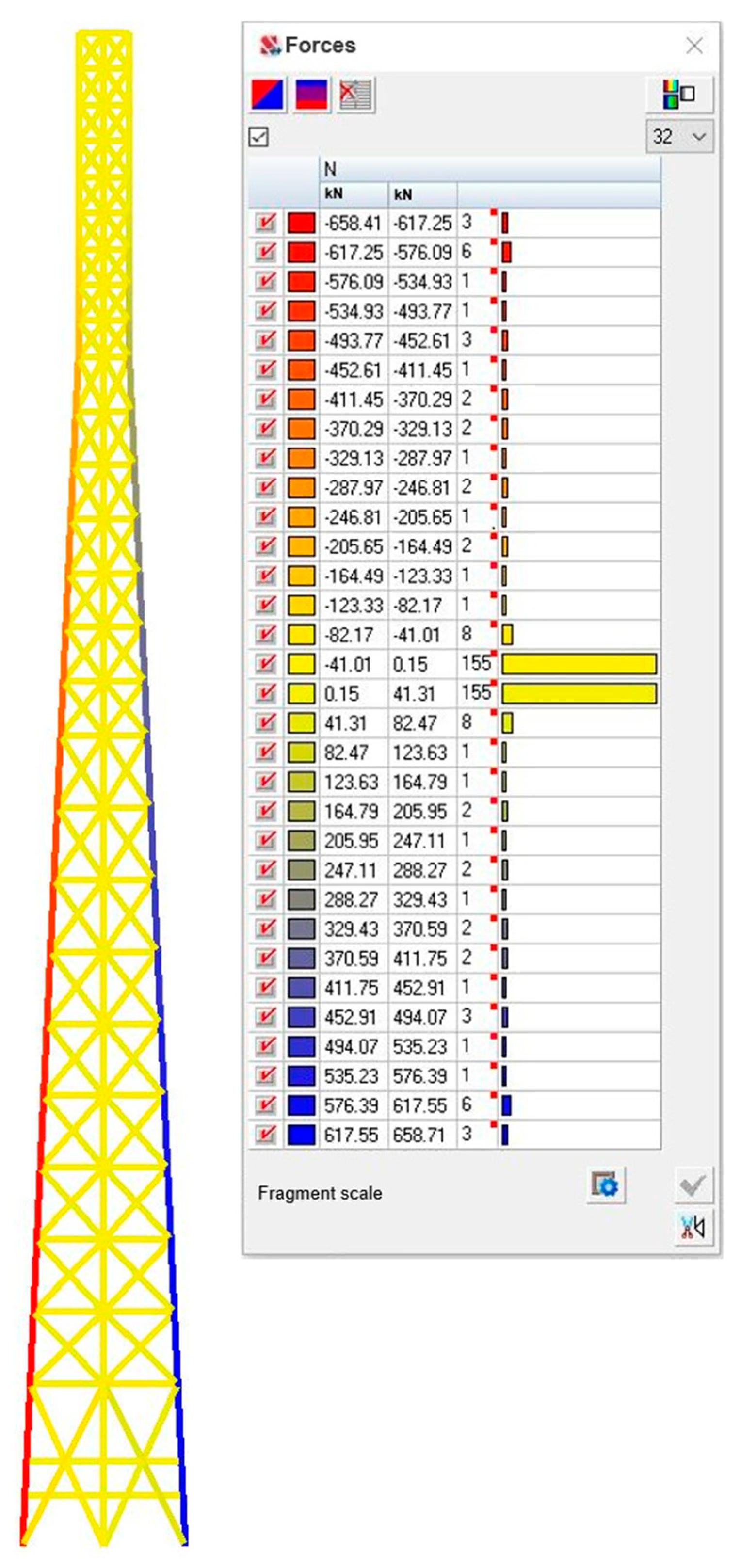This screenshot has height=1568, width=741.
Task: Click the red swatch for -617.25 to -576.09
Action: (301, 252)
